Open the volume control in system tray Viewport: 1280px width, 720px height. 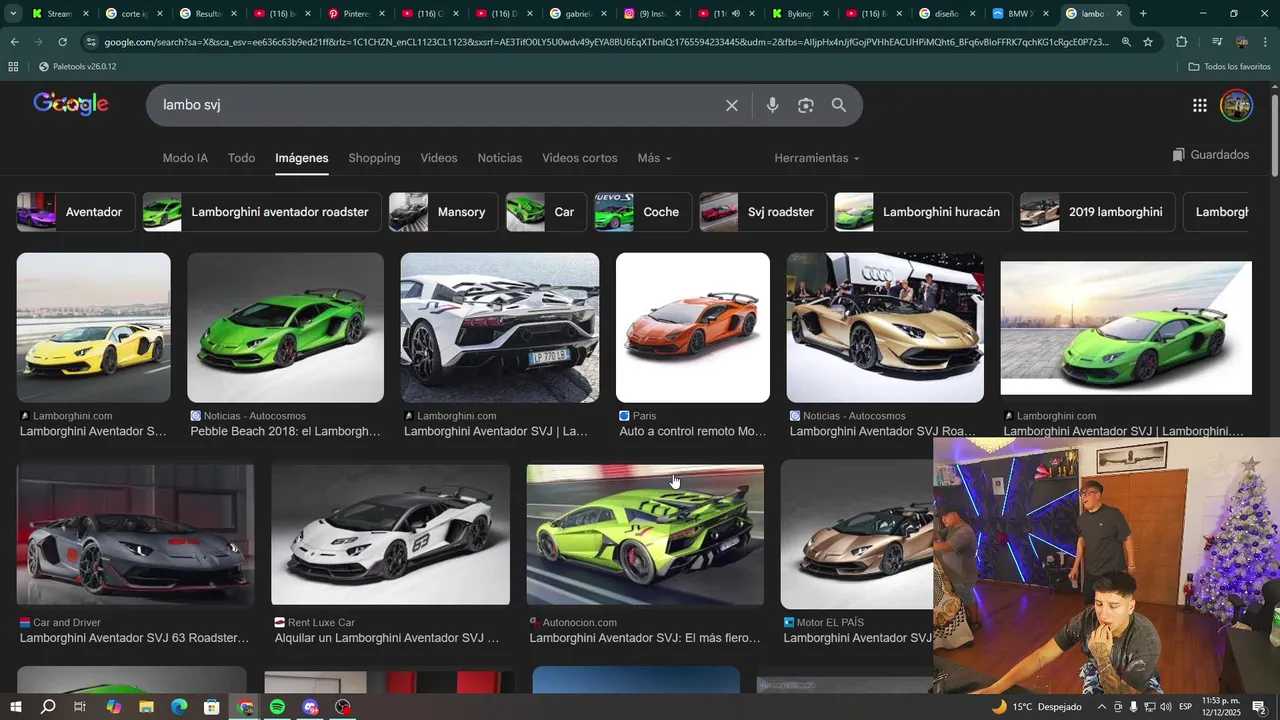[1165, 707]
